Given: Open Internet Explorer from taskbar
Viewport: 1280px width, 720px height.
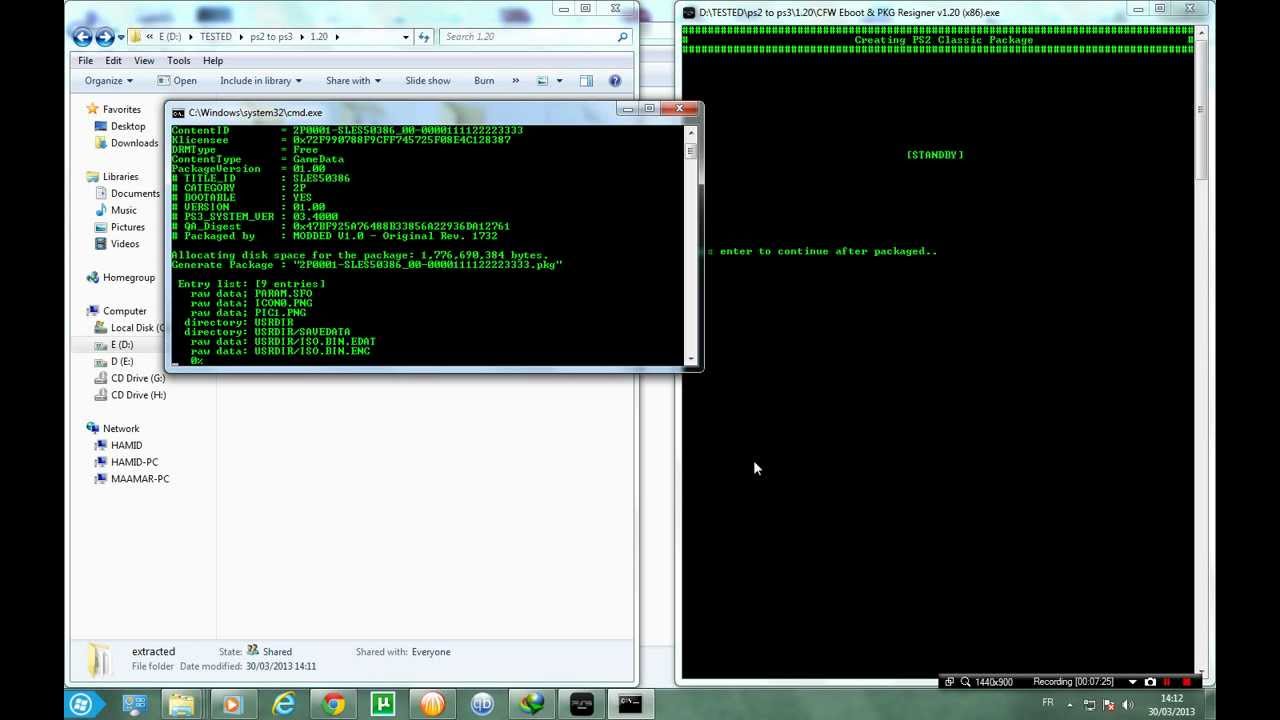Looking at the screenshot, I should 284,705.
